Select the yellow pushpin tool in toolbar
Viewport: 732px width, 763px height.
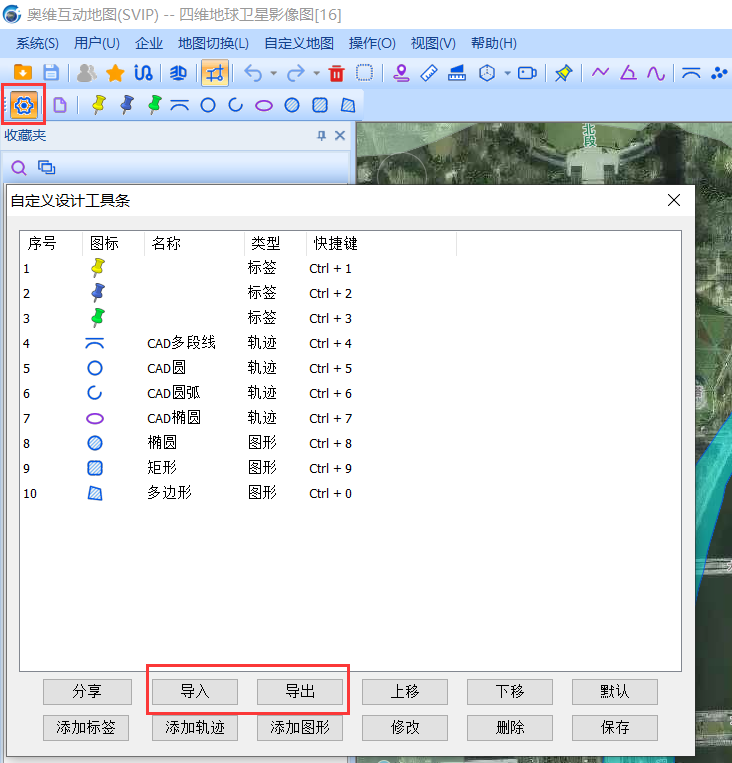(98, 104)
